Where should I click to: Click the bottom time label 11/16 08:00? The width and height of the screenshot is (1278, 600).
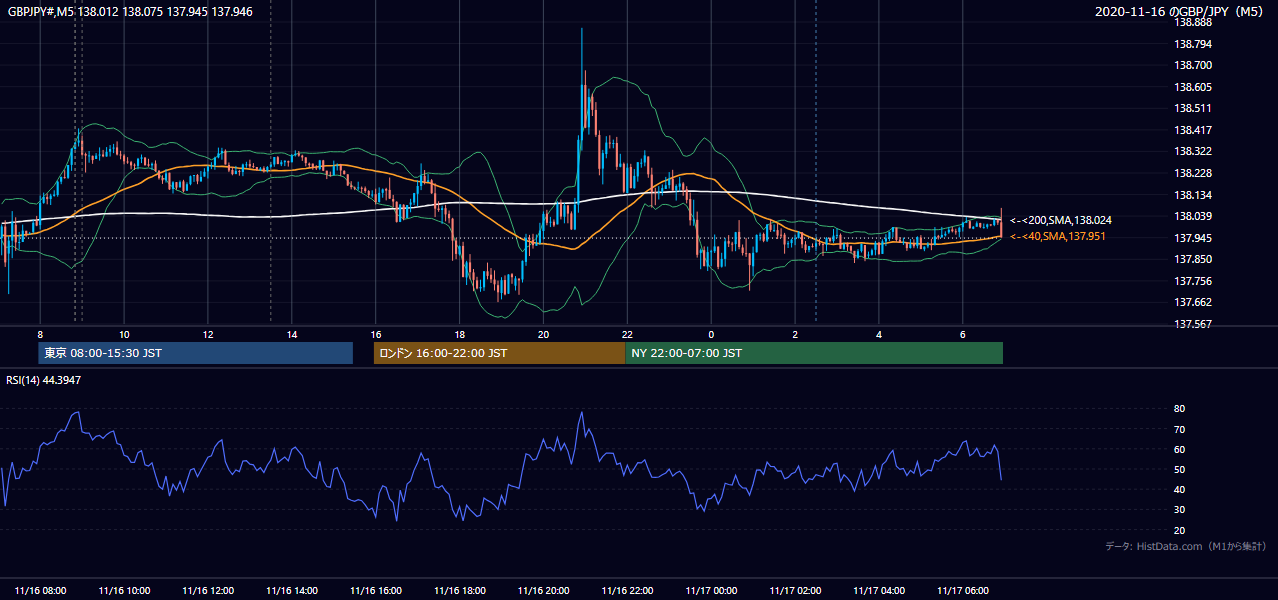pyautogui.click(x=40, y=590)
